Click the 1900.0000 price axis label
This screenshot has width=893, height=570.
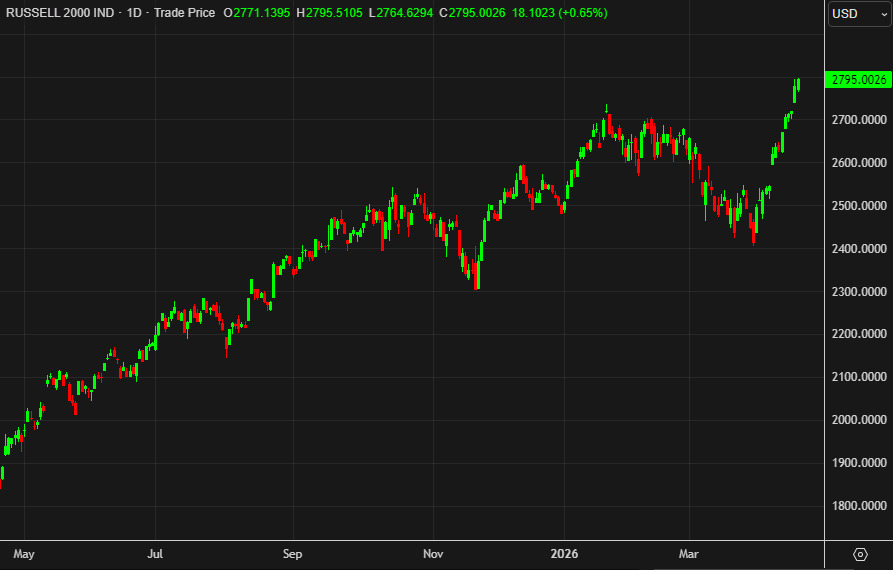pos(859,463)
